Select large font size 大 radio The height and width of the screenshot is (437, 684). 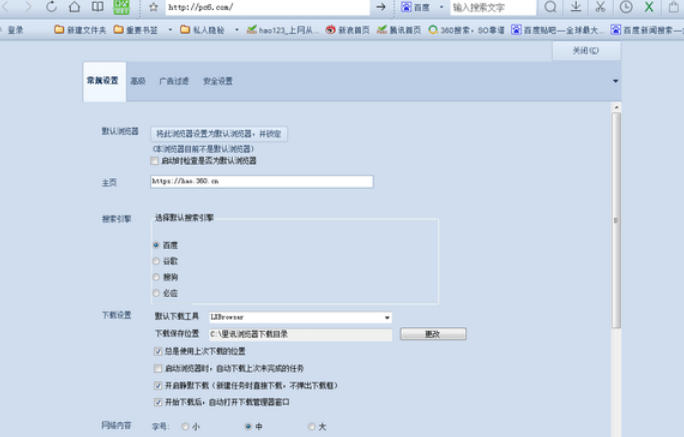pyautogui.click(x=311, y=427)
